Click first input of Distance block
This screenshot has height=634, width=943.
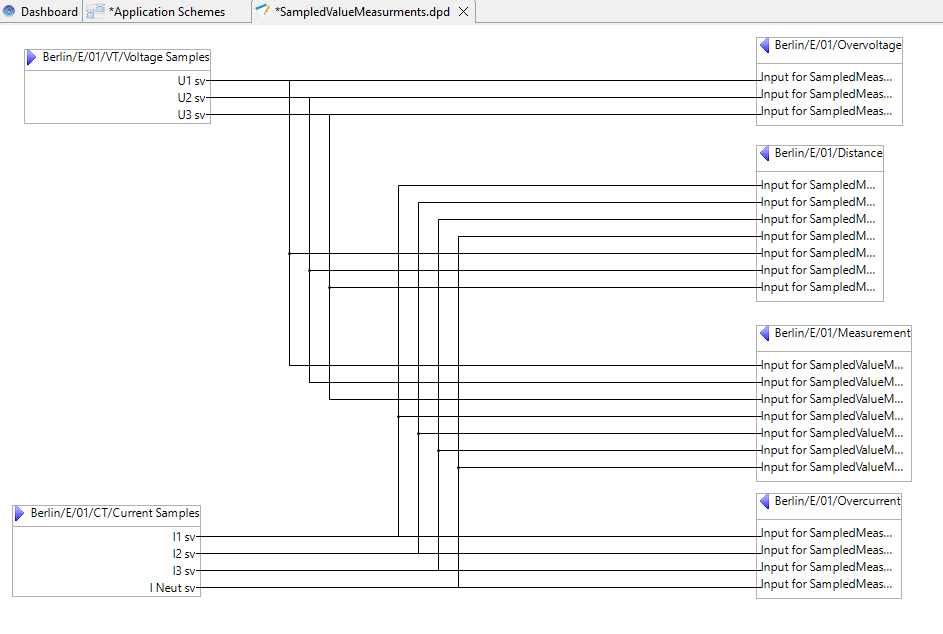[x=818, y=185]
